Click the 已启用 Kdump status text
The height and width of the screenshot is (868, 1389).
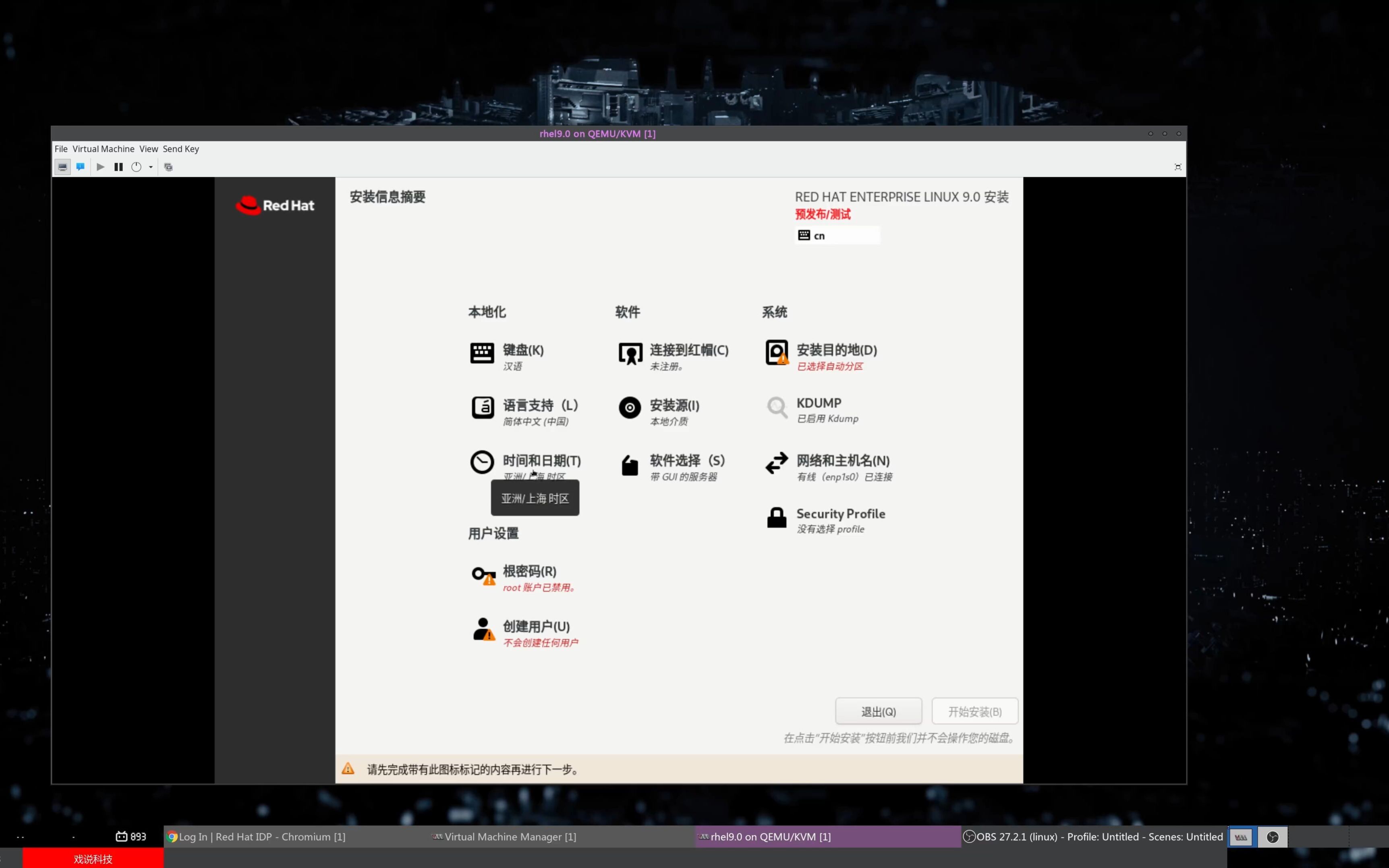[827, 418]
